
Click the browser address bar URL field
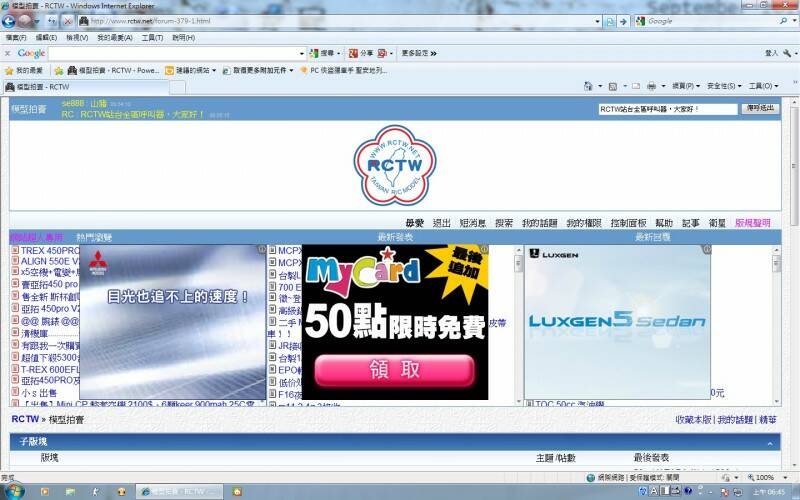point(337,21)
